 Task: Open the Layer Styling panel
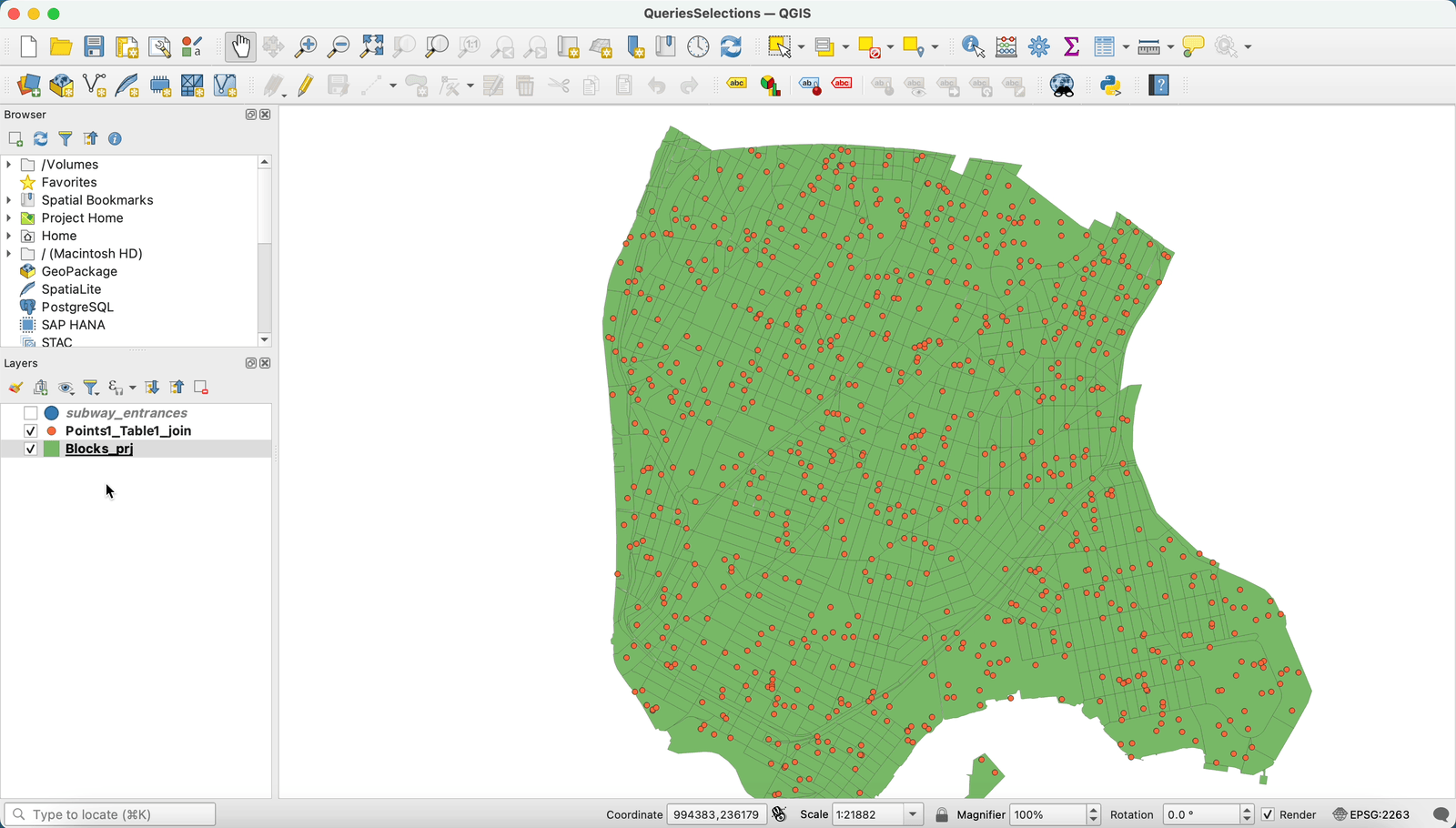(x=15, y=388)
